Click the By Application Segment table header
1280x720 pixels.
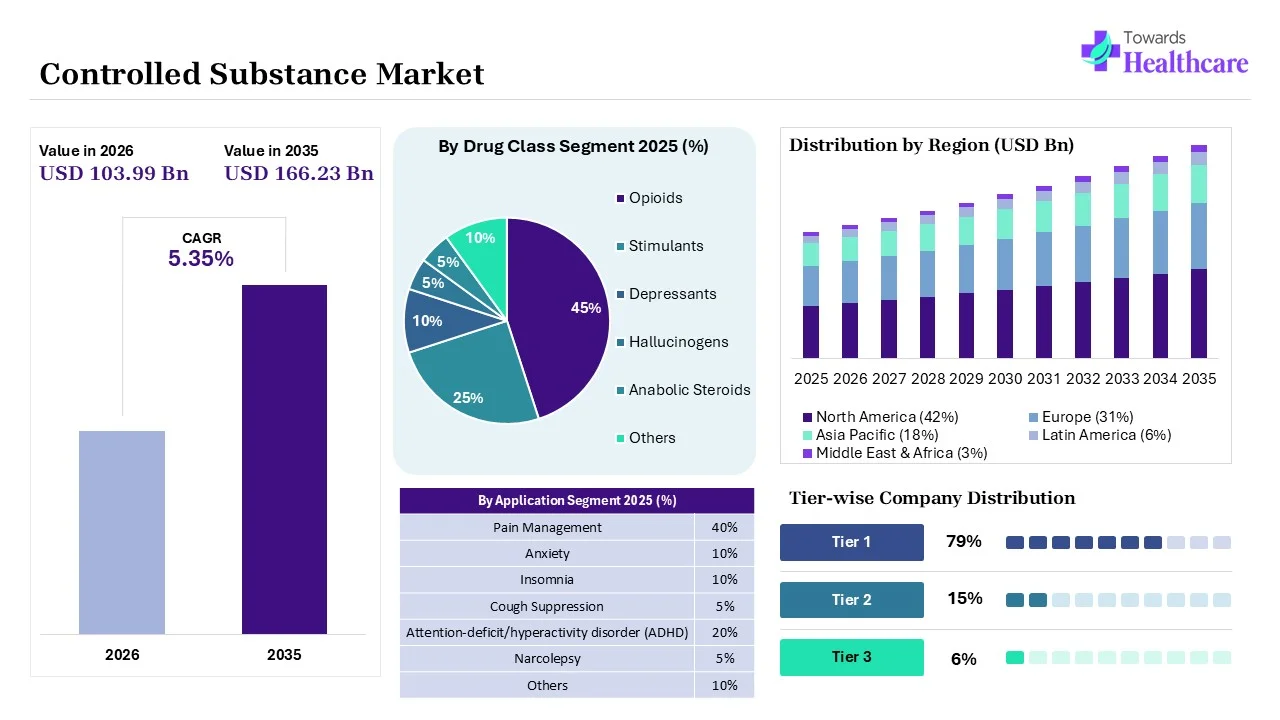coord(577,500)
